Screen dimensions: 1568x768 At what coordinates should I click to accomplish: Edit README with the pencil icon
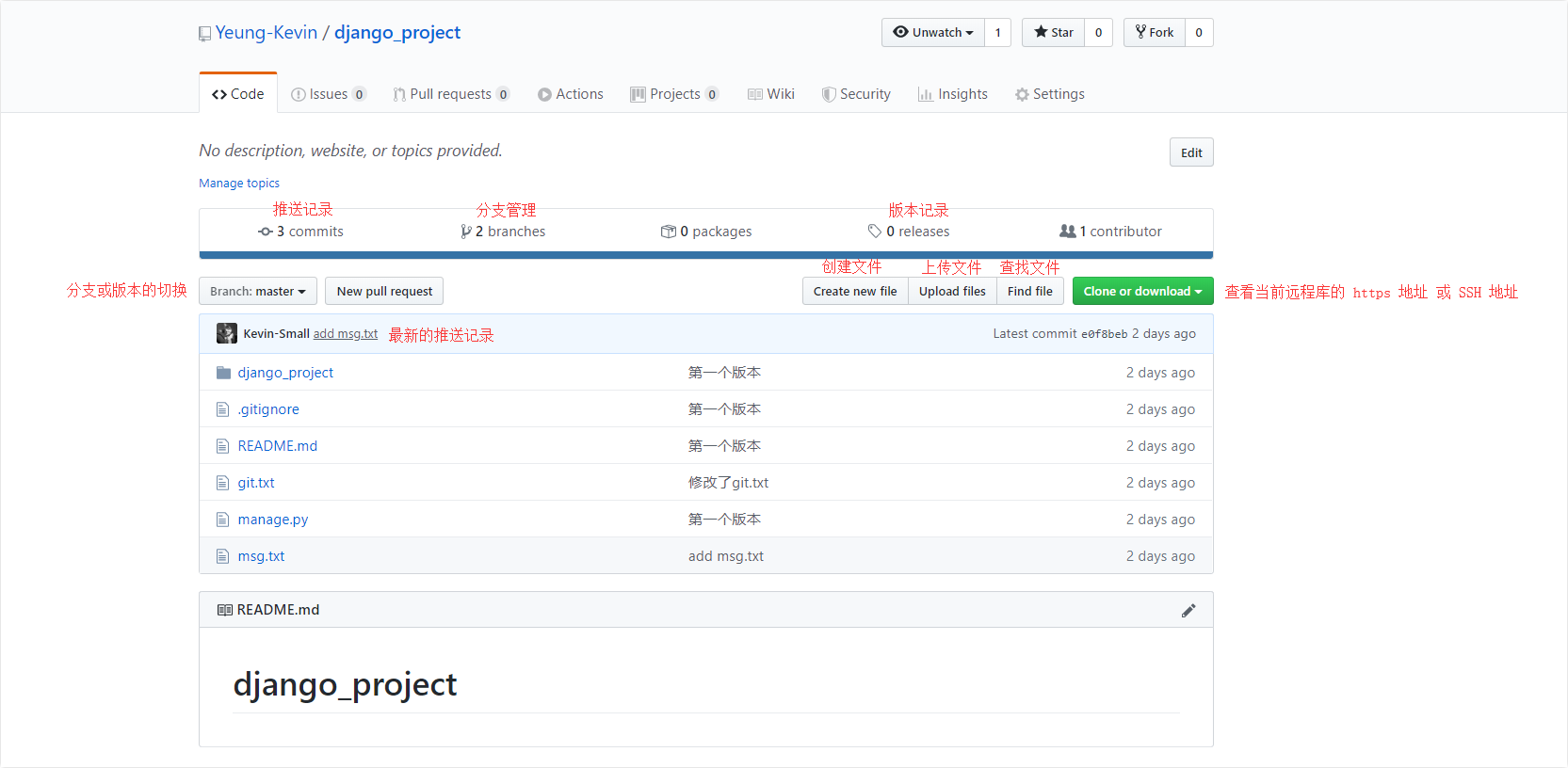click(x=1188, y=611)
